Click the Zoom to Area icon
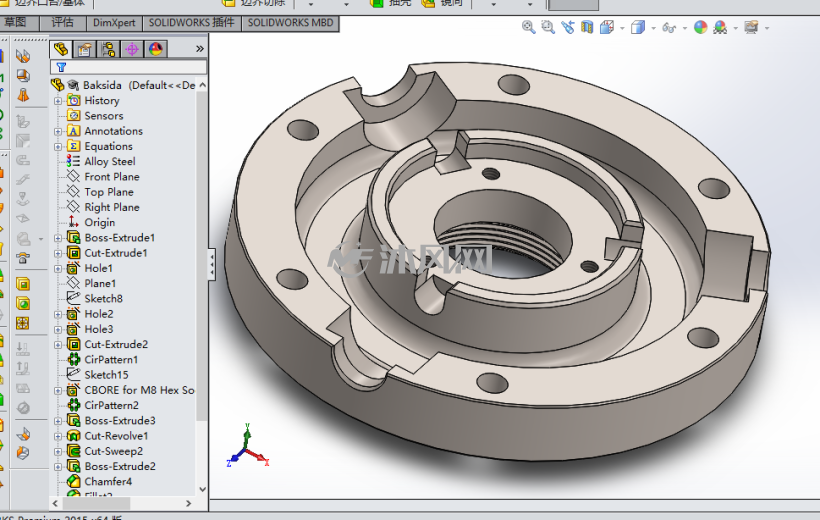 coord(548,27)
